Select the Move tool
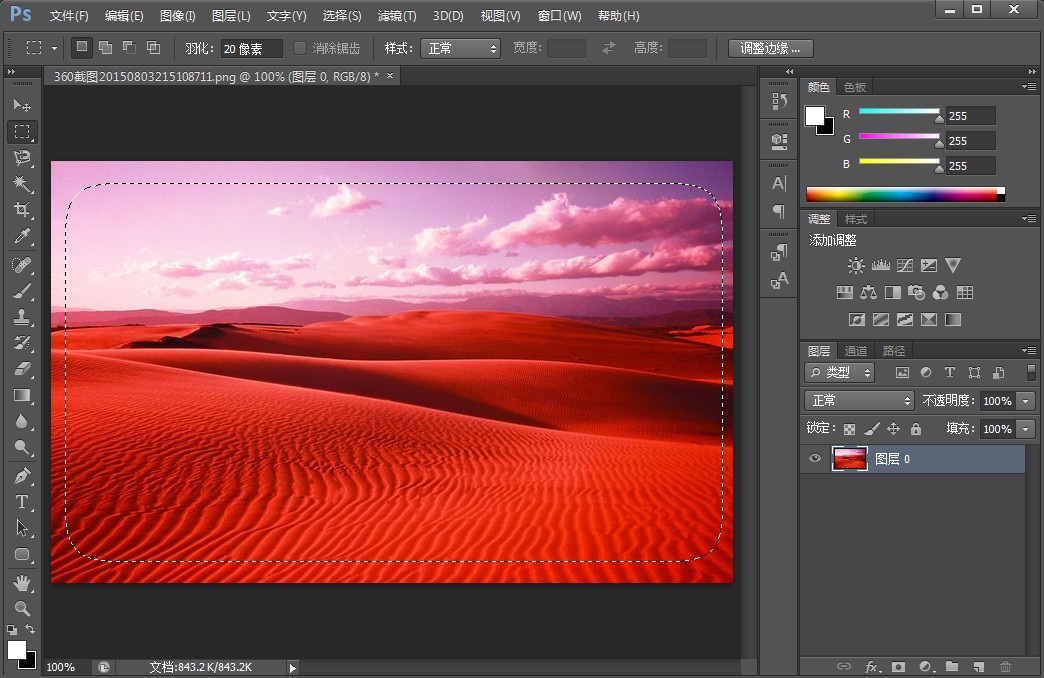This screenshot has width=1044, height=678. (x=22, y=105)
